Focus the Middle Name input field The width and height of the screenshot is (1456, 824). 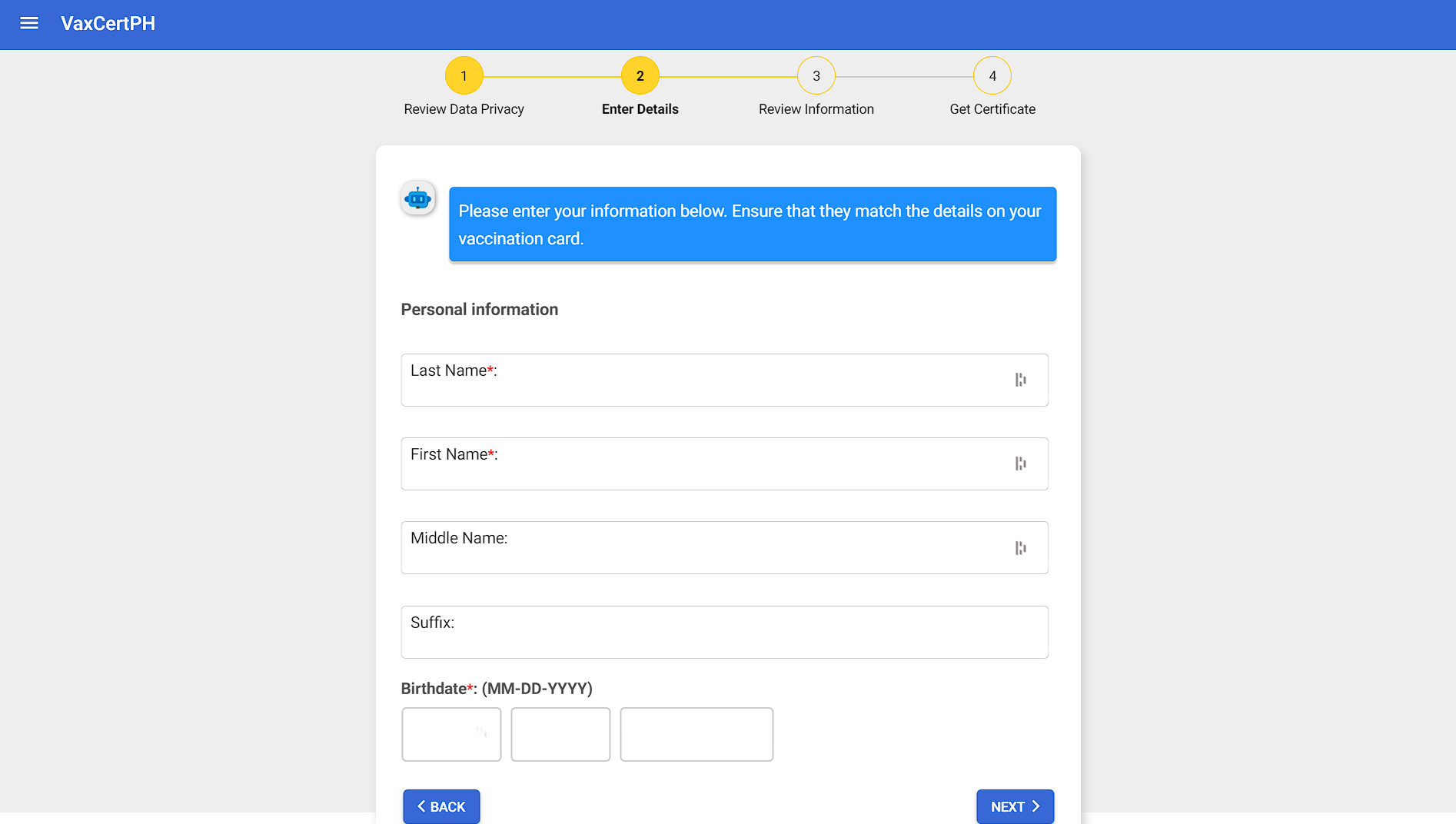click(x=724, y=547)
